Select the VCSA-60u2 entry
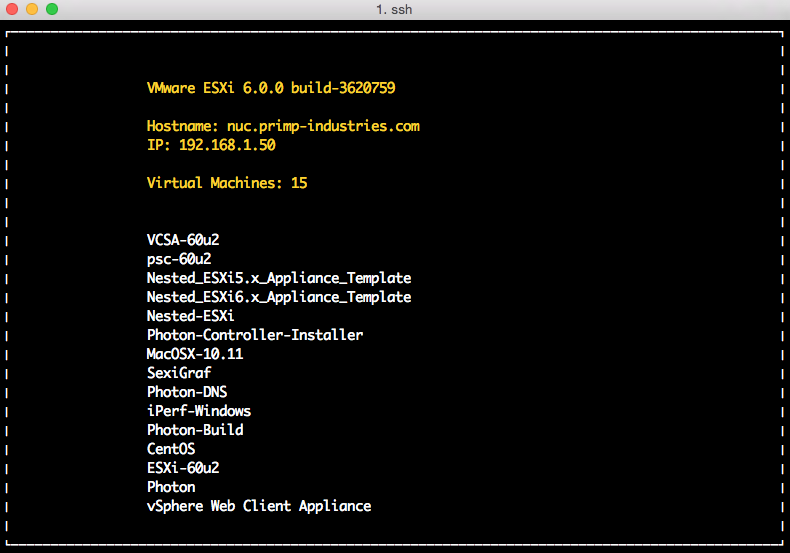The height and width of the screenshot is (553, 790). tap(183, 240)
